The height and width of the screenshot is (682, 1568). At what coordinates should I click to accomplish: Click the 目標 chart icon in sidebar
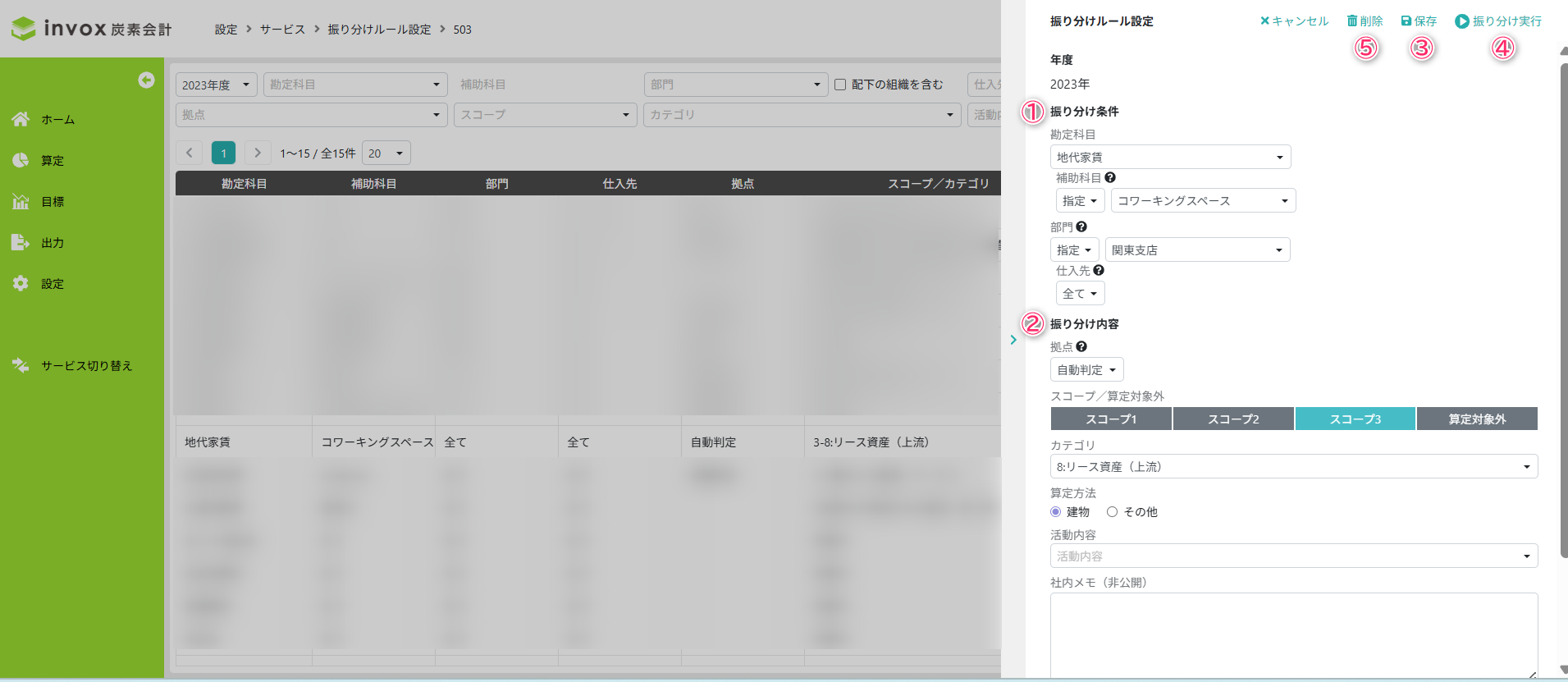(21, 201)
